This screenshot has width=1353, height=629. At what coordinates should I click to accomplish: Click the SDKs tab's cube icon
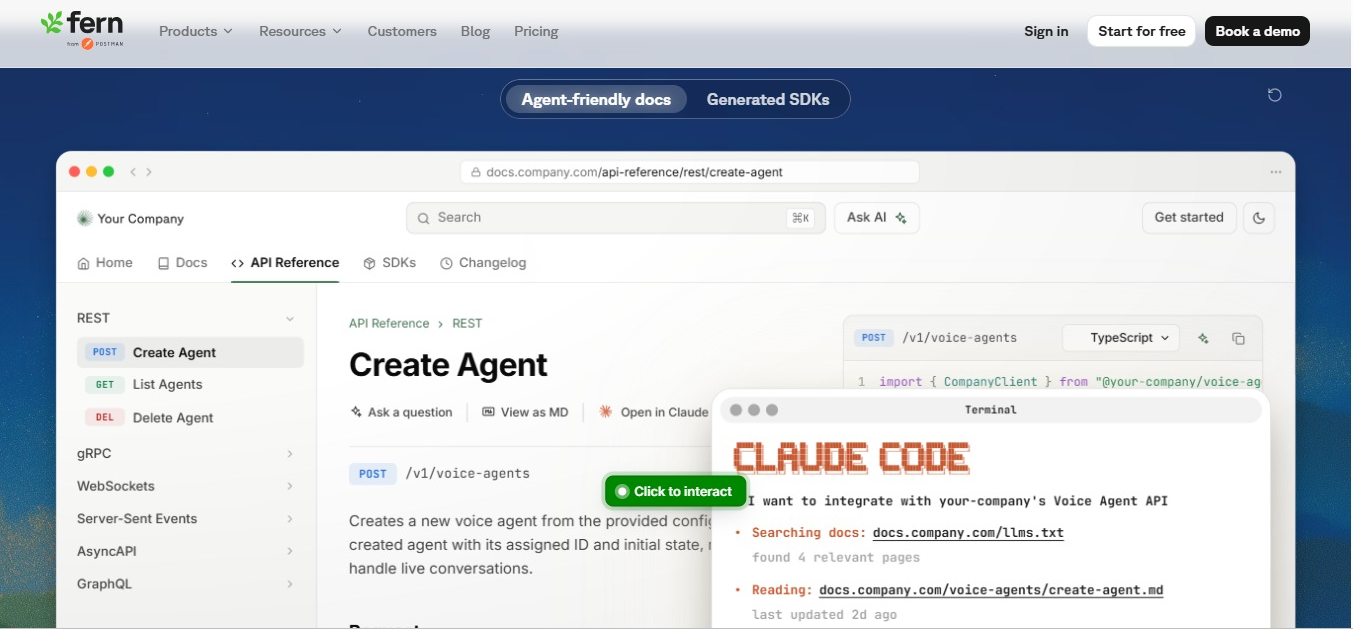pyautogui.click(x=370, y=263)
